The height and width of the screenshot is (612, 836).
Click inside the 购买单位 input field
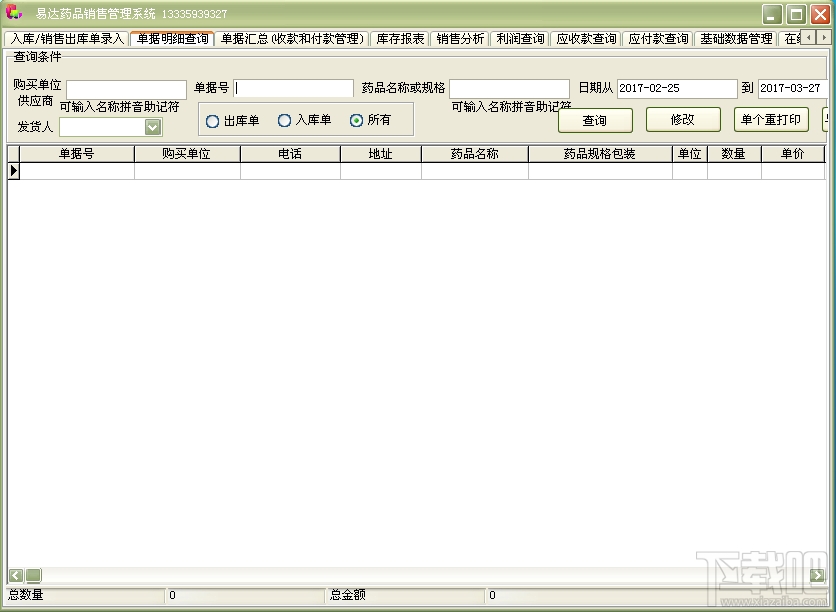coord(125,88)
